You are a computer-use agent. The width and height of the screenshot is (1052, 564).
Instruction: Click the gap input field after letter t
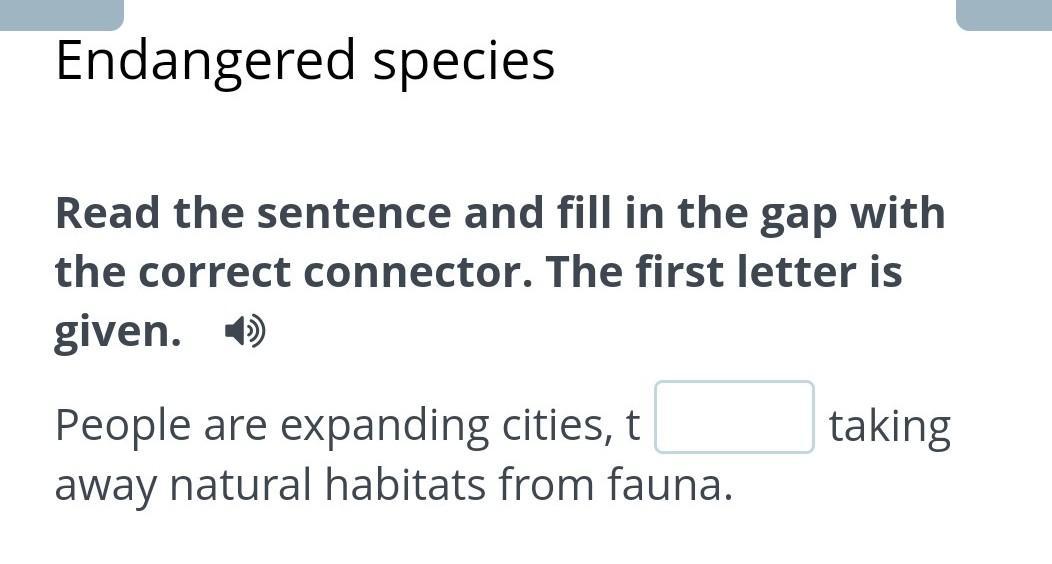pyautogui.click(x=734, y=417)
